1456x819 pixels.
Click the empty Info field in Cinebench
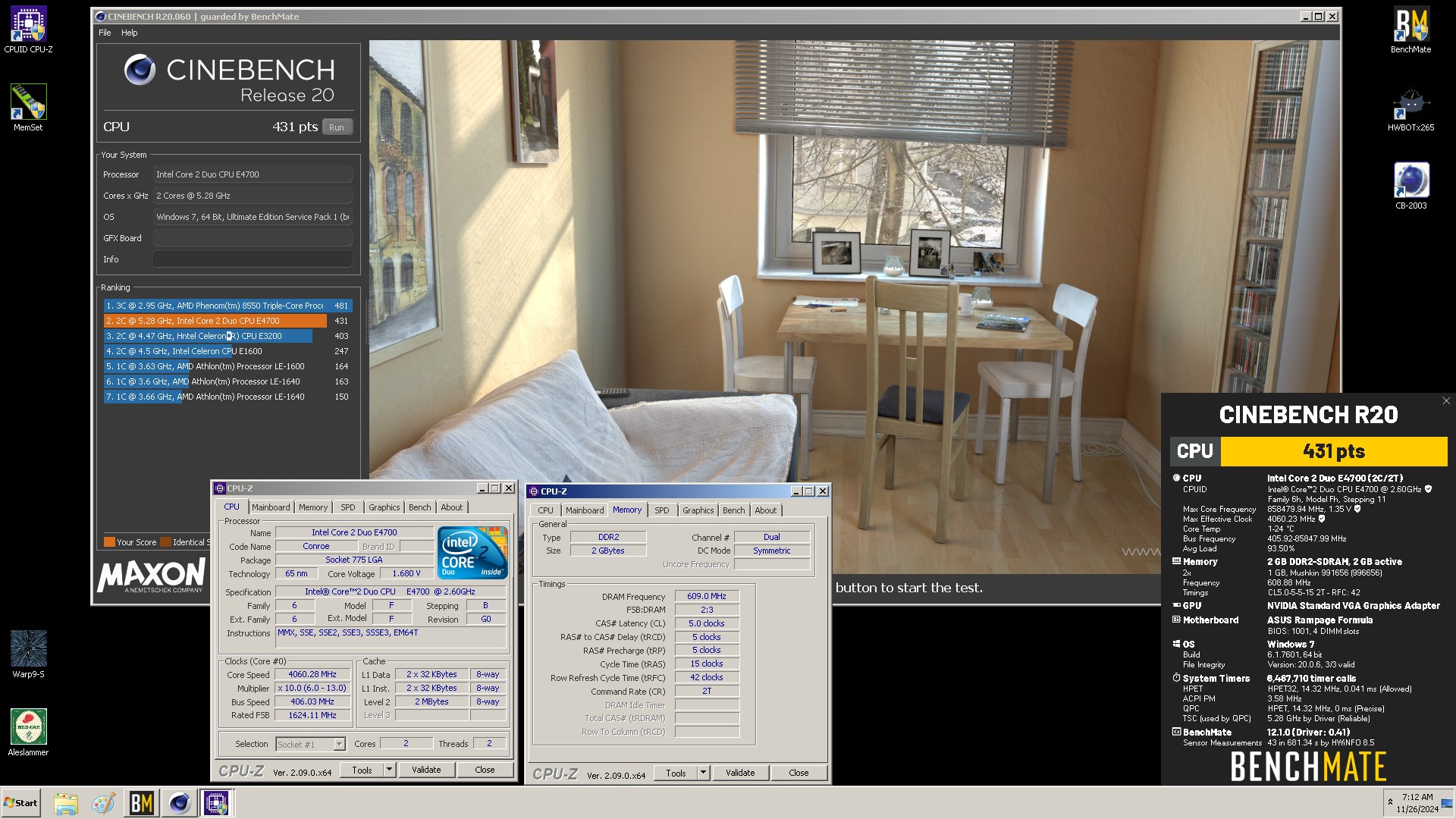pos(253,259)
